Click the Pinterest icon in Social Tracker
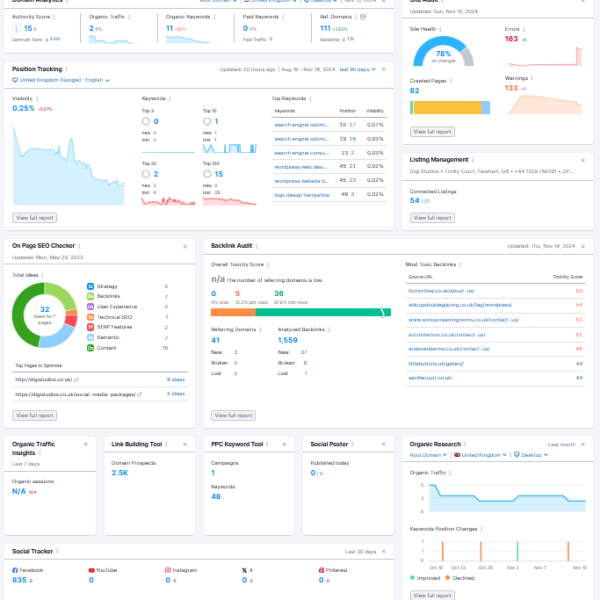 point(321,570)
